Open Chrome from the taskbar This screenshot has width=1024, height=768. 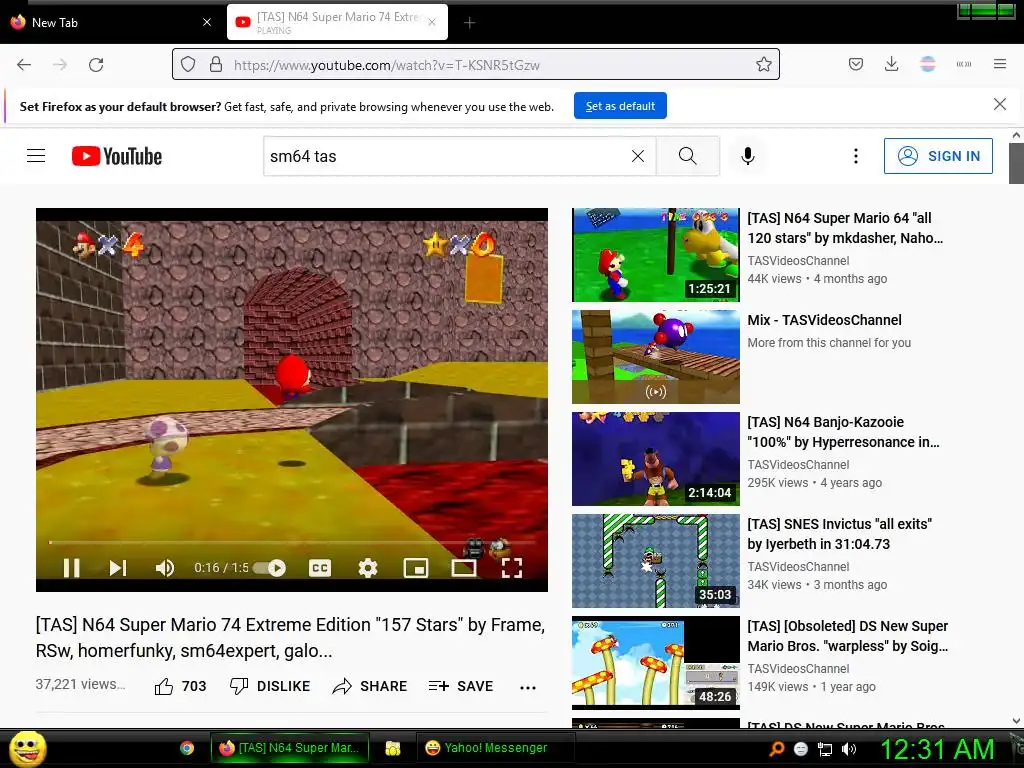click(187, 748)
